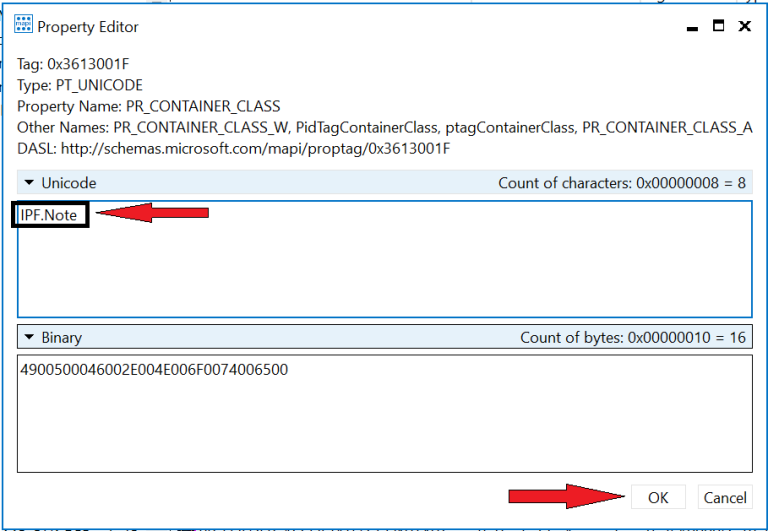
Task: Select the Type: PT_UNICODE line
Action: 80,85
